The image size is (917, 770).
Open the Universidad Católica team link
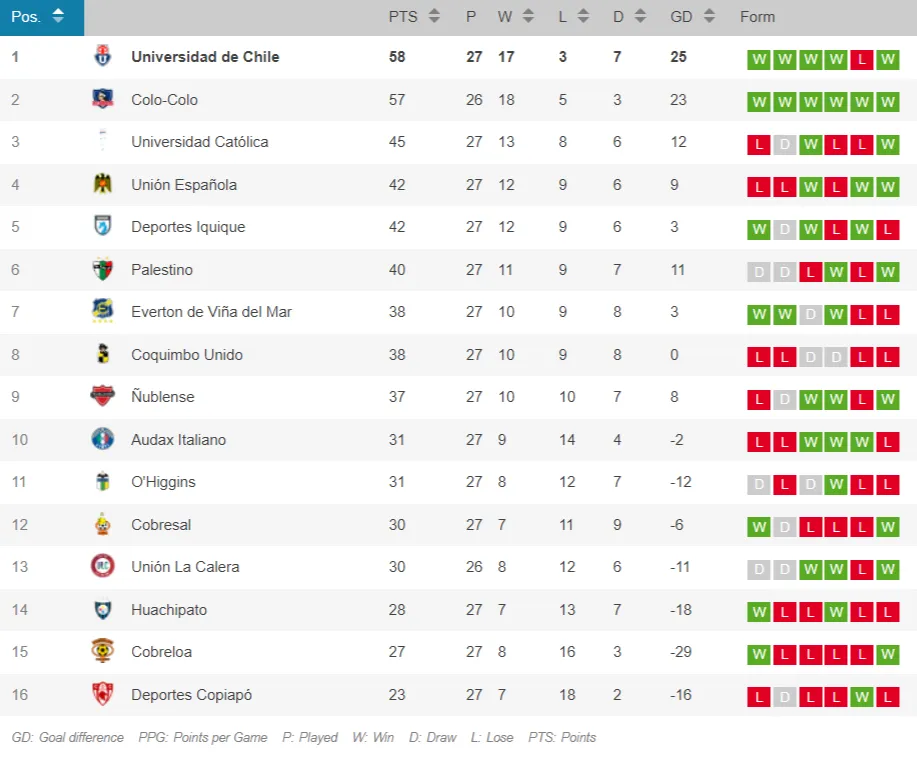199,142
